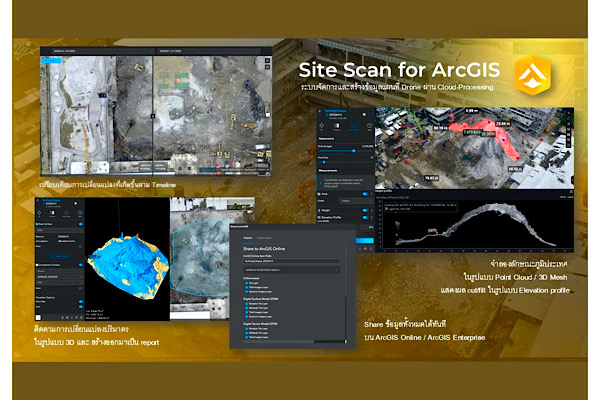
Task: Open right date dropdown in timeline compare window
Action: (209, 51)
